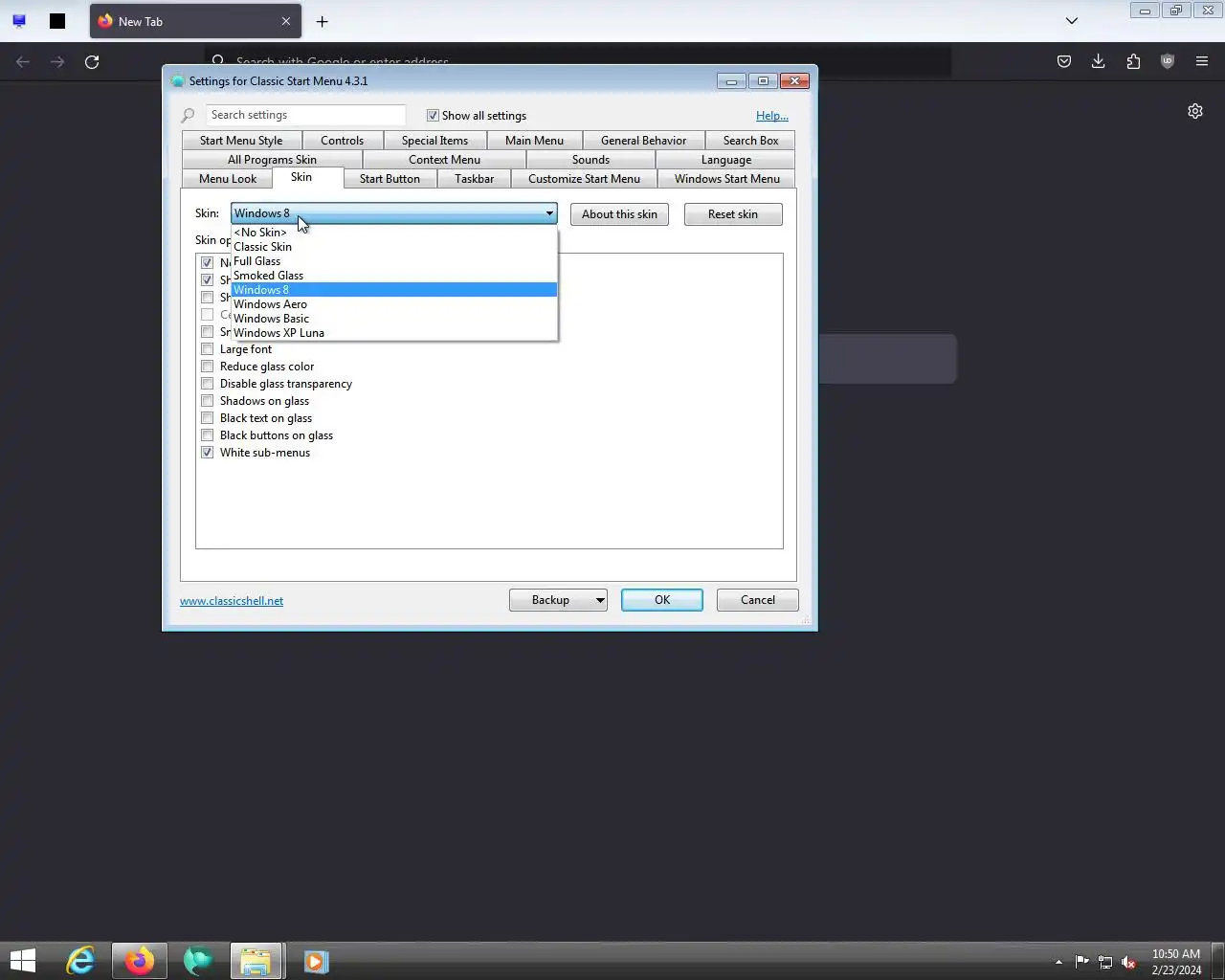Click the black square icon left of the Firefox tabs
This screenshot has height=980, width=1225.
[x=57, y=21]
